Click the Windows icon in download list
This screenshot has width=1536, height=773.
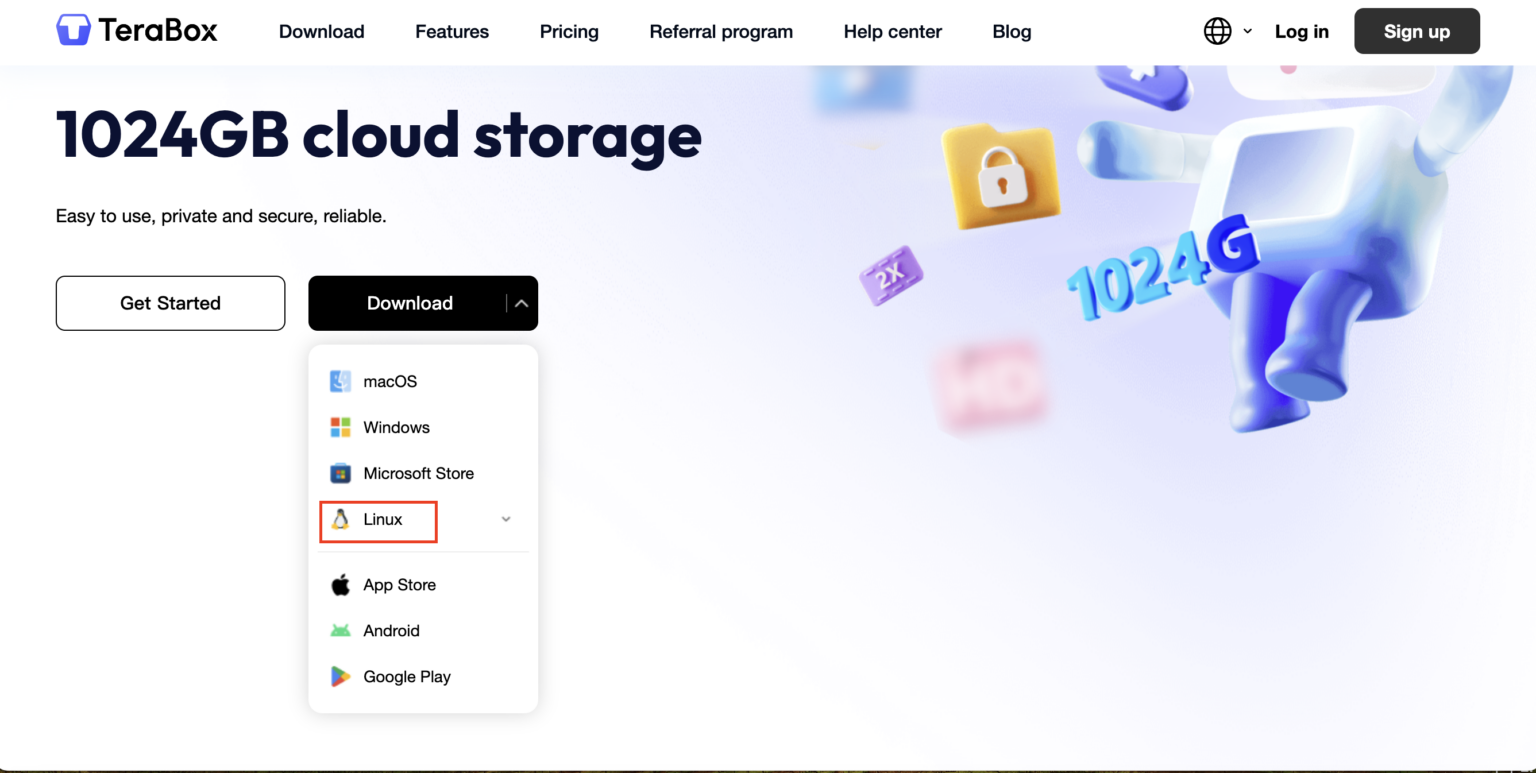[340, 427]
